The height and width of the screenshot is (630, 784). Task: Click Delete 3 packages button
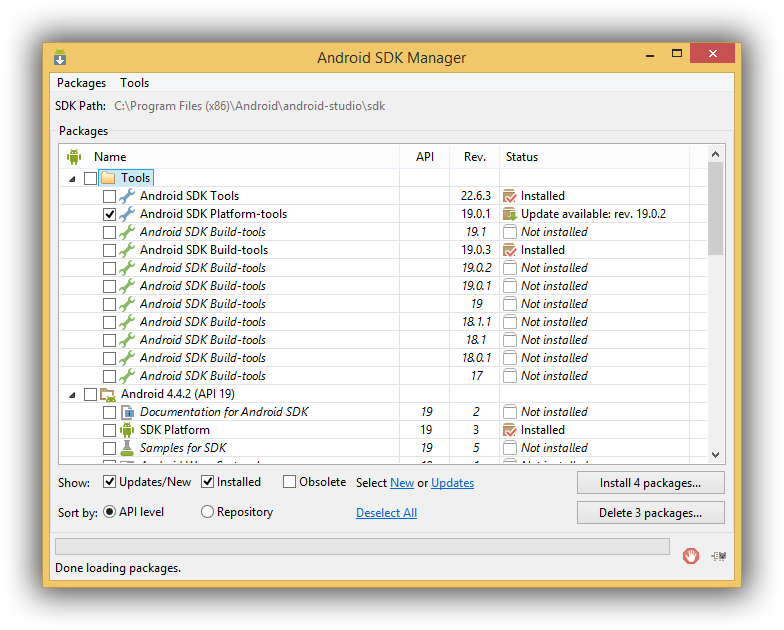pyautogui.click(x=650, y=513)
